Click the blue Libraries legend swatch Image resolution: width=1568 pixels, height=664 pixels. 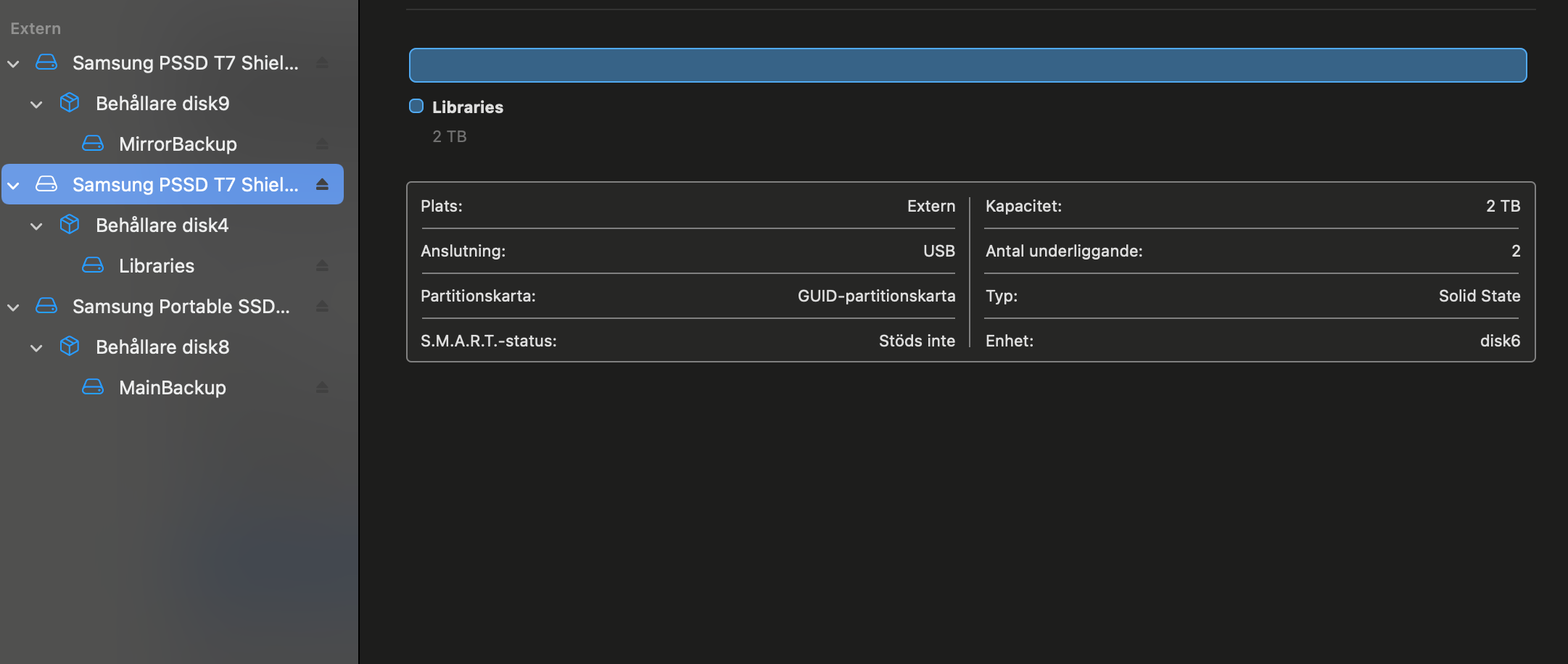416,106
